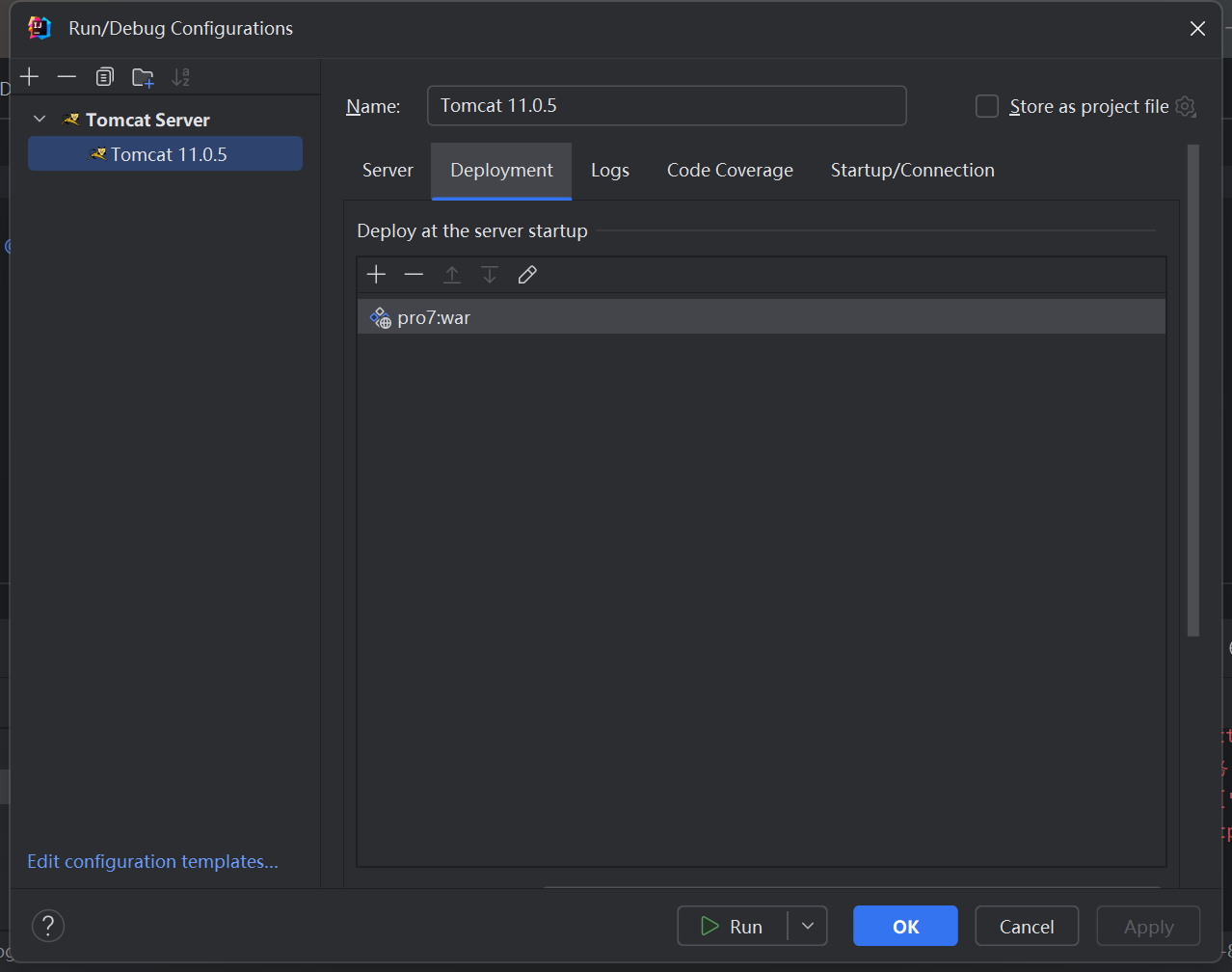Copy the selected configuration
Viewport: 1232px width, 972px height.
[104, 76]
